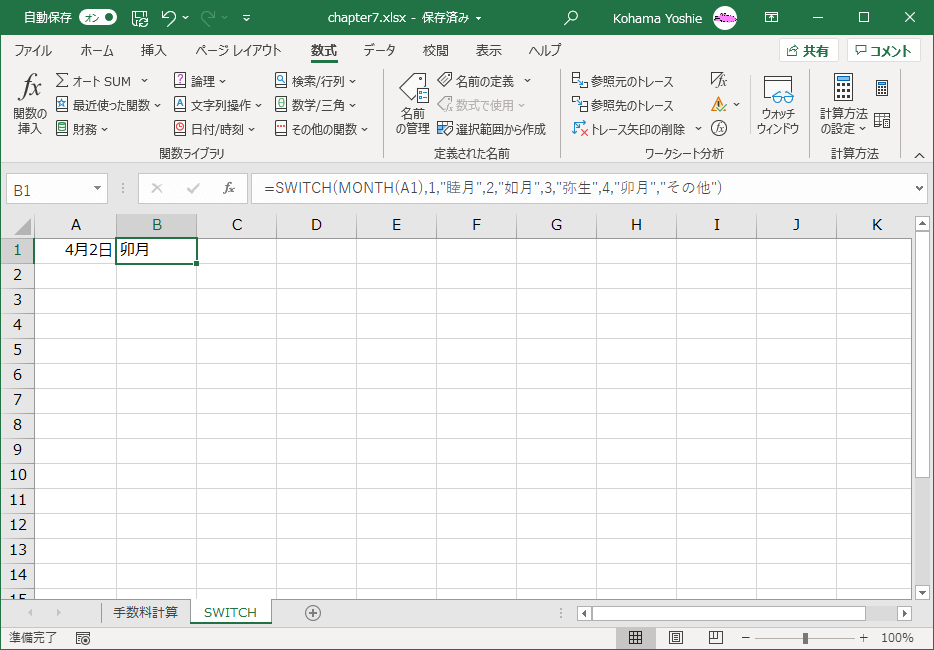Open Recently Used functions (最近使った関数)
Viewport: 934px width, 650px height.
[108, 105]
